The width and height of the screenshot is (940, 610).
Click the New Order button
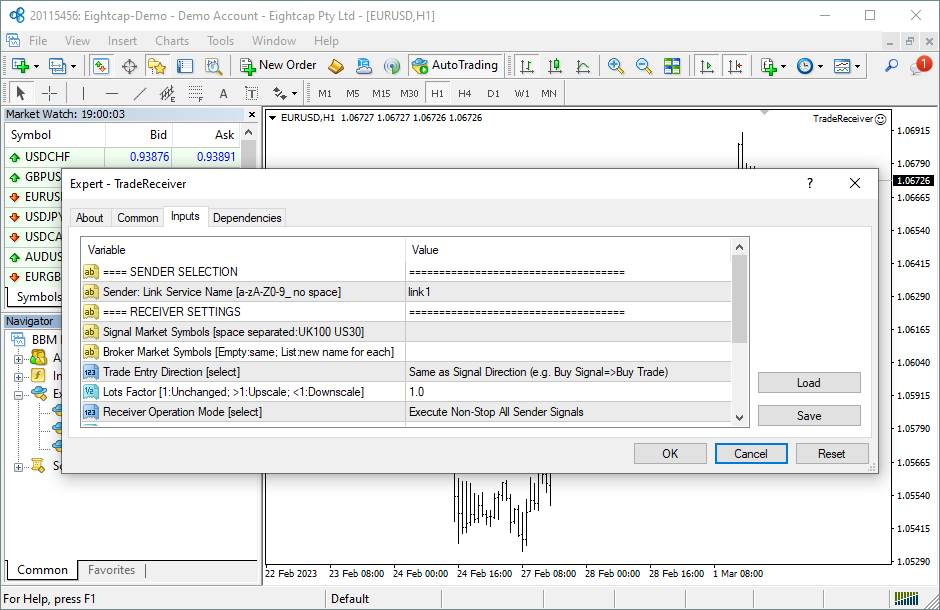click(x=278, y=65)
